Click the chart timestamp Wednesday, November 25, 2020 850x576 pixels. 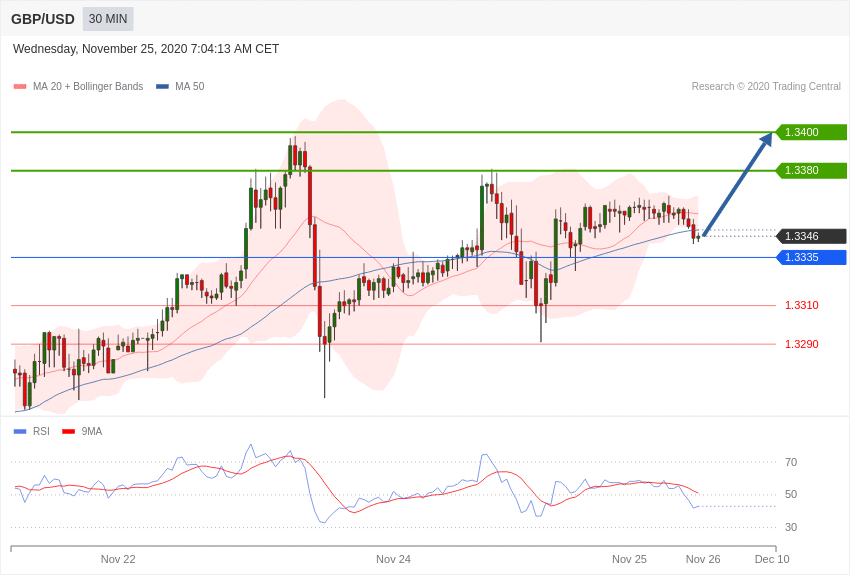click(146, 49)
